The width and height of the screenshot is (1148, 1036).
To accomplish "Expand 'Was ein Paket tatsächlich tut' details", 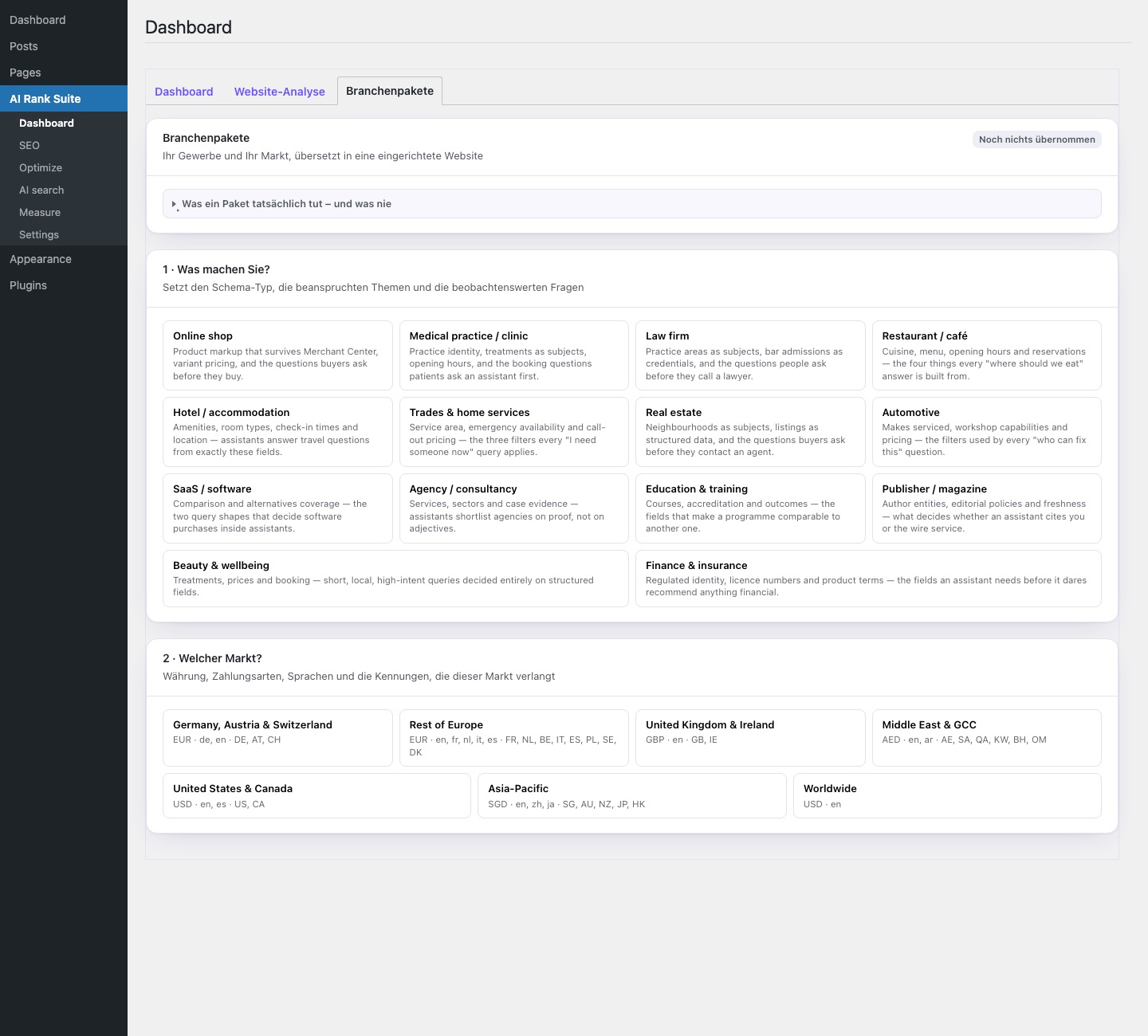I will click(x=631, y=204).
